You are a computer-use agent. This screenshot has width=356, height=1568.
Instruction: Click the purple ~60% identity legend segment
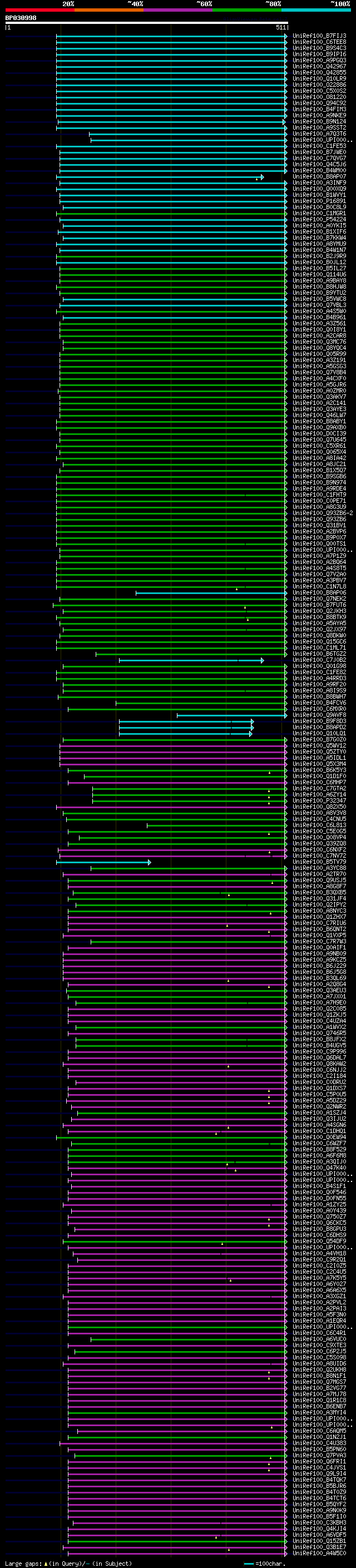click(177, 10)
